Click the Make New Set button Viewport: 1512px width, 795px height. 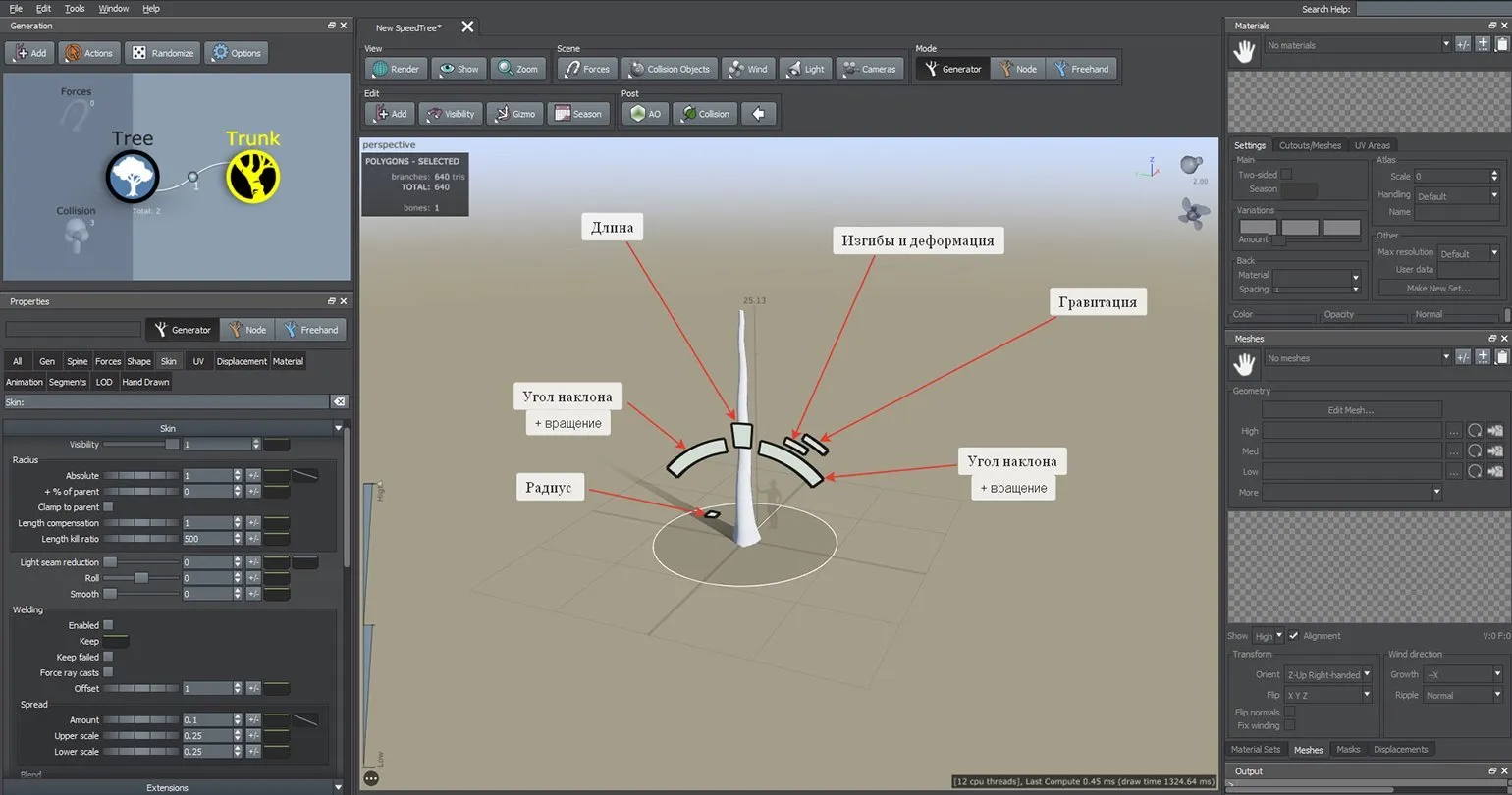click(x=1438, y=288)
